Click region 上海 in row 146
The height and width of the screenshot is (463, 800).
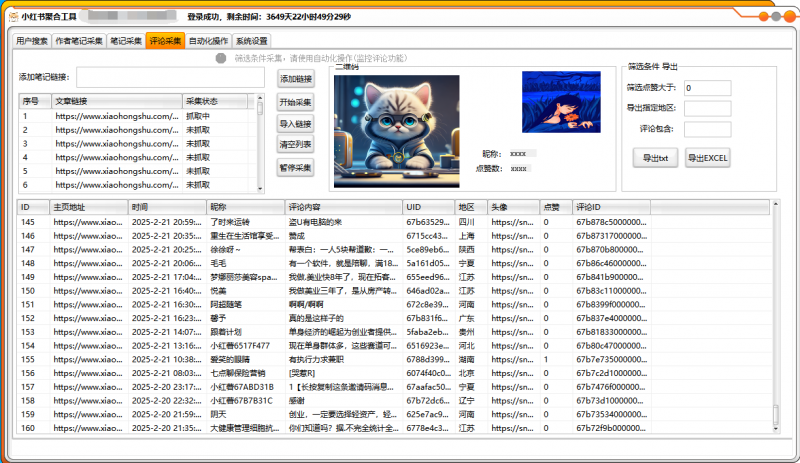tap(466, 236)
